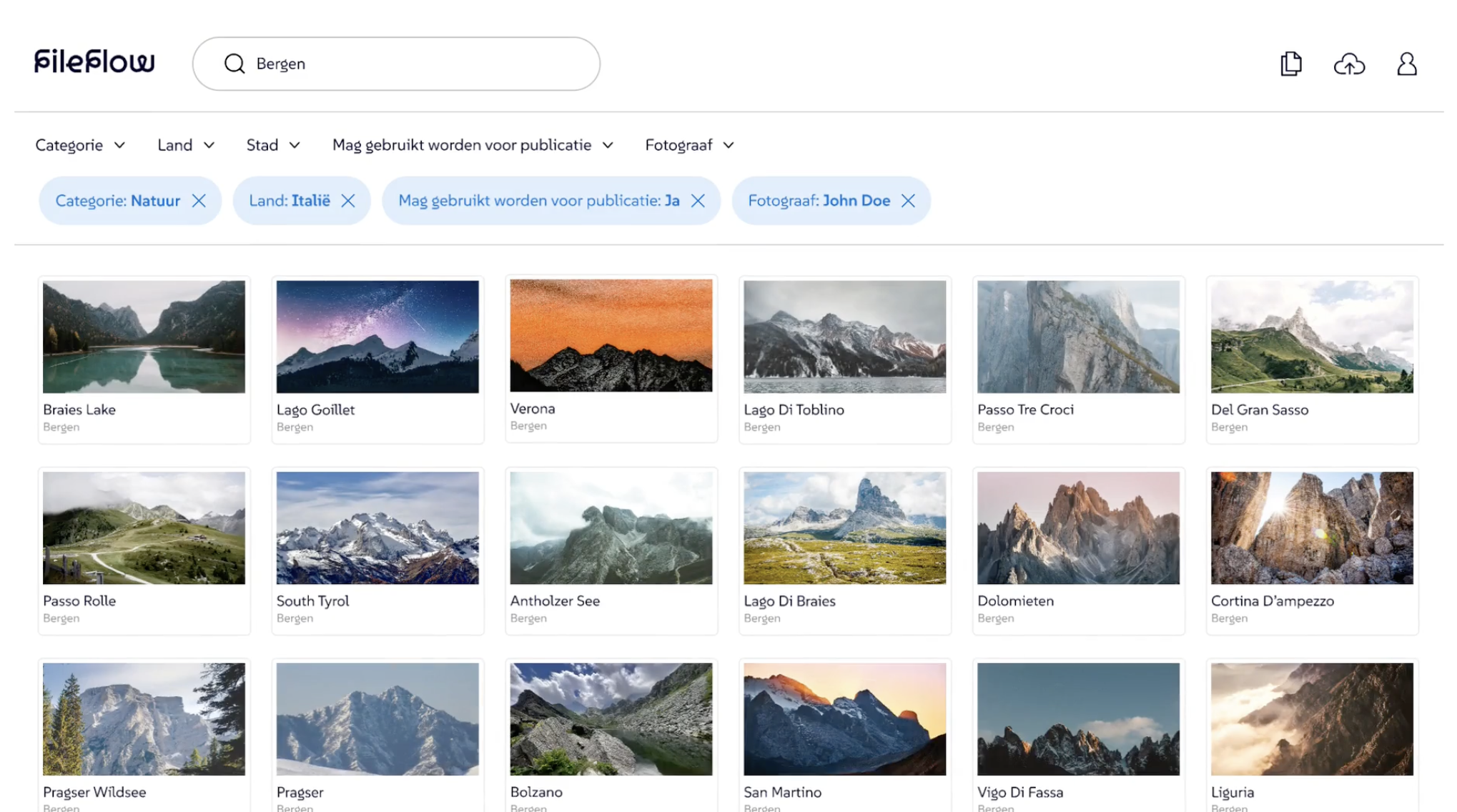Remove the Categorie: Natuur filter chip

tap(199, 201)
